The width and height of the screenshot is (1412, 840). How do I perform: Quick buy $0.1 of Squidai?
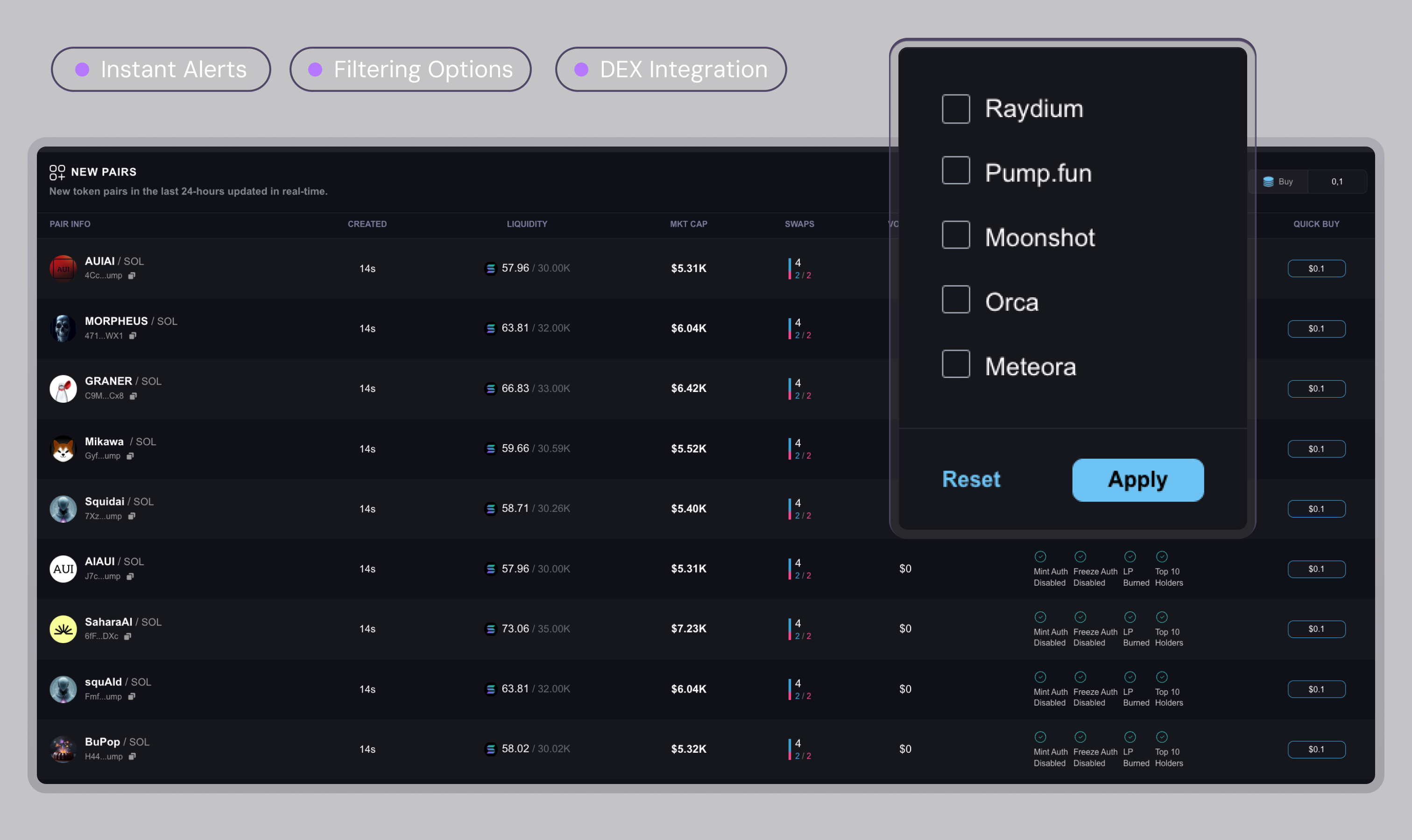[1316, 509]
